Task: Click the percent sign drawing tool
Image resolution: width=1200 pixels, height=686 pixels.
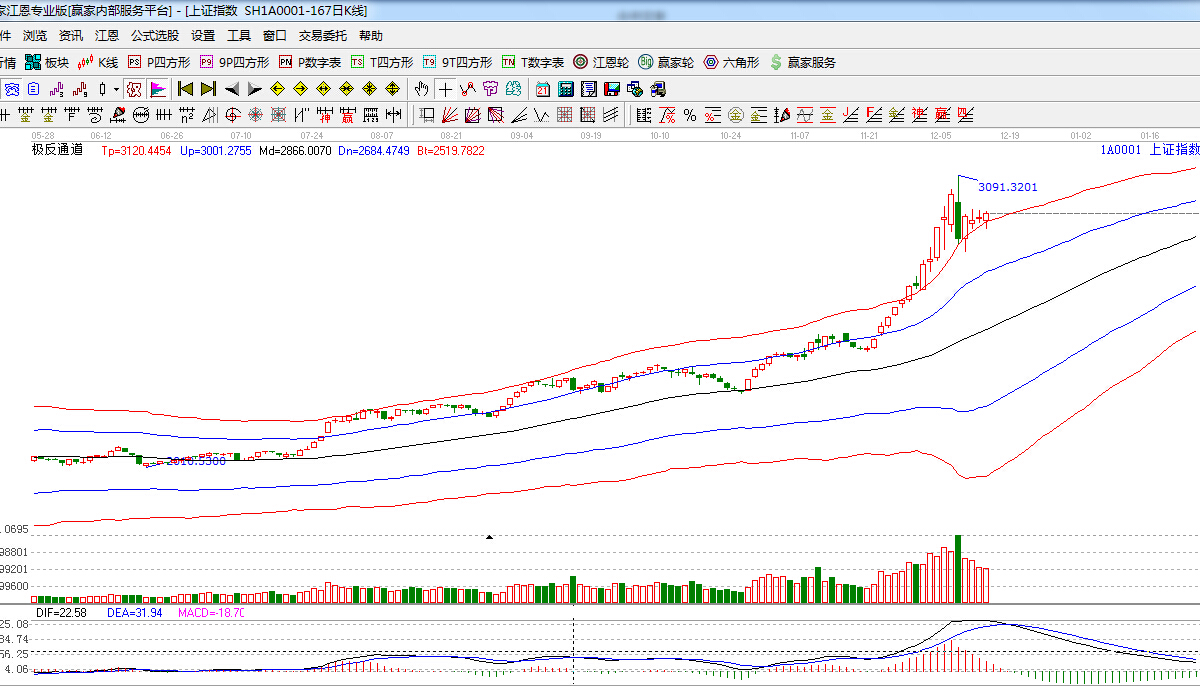Action: click(689, 115)
